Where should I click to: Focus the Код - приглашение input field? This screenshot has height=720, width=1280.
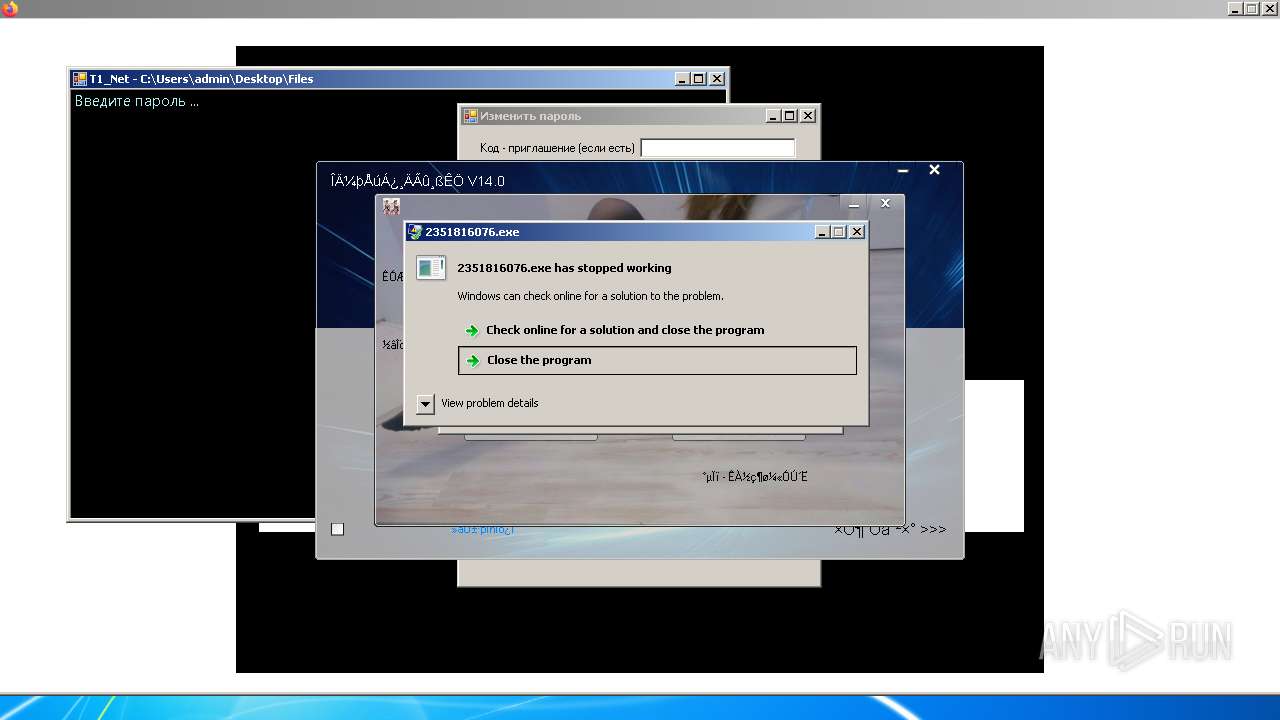click(718, 148)
